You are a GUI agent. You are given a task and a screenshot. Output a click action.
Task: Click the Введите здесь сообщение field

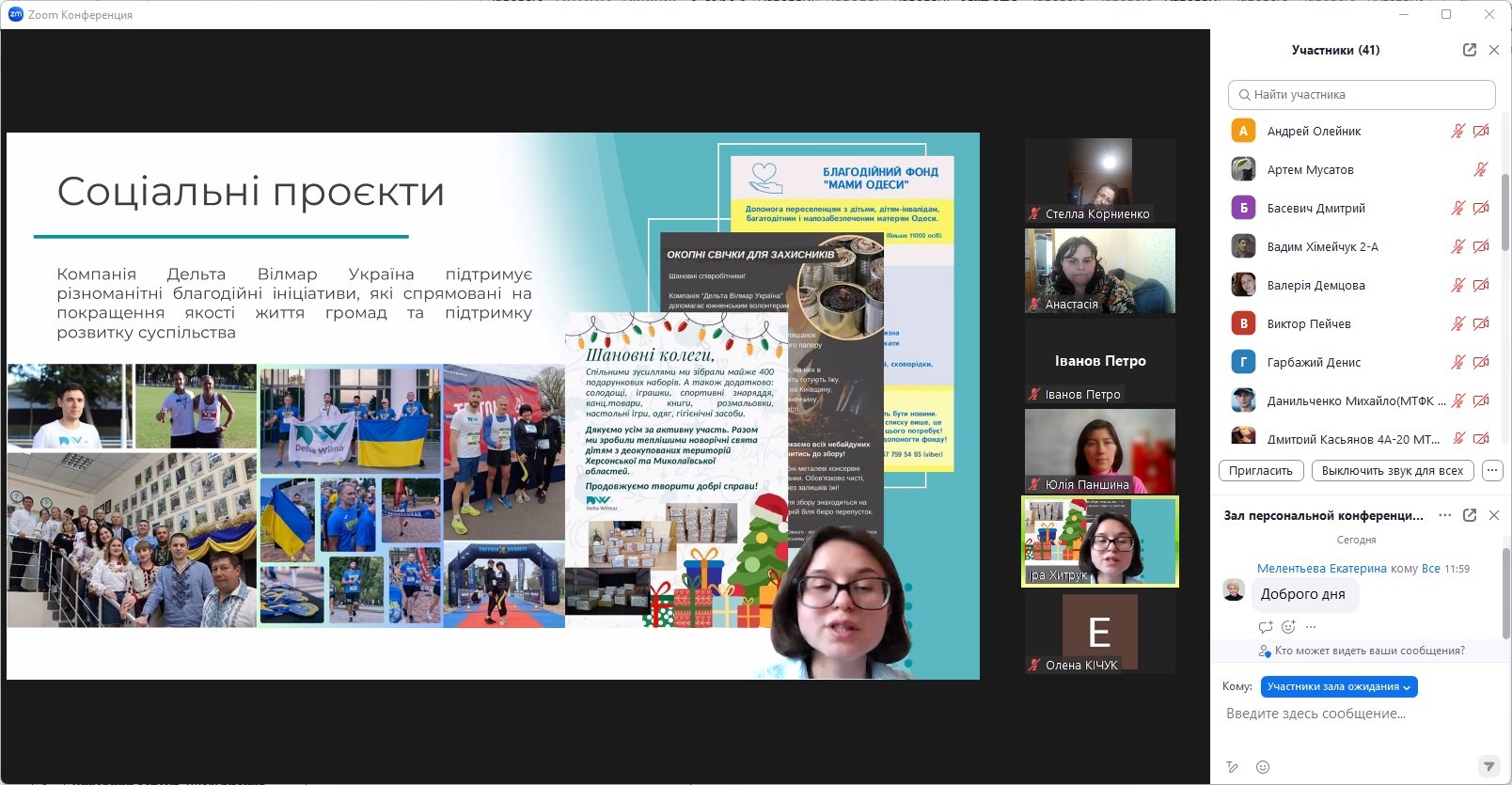click(x=1359, y=714)
